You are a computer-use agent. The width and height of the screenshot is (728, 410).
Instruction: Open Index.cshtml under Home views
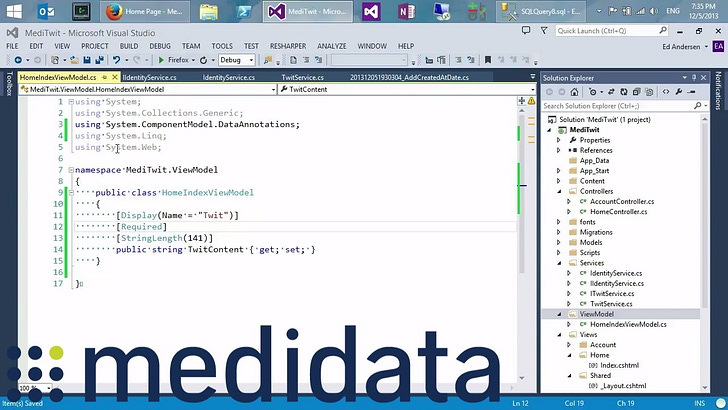coord(619,365)
